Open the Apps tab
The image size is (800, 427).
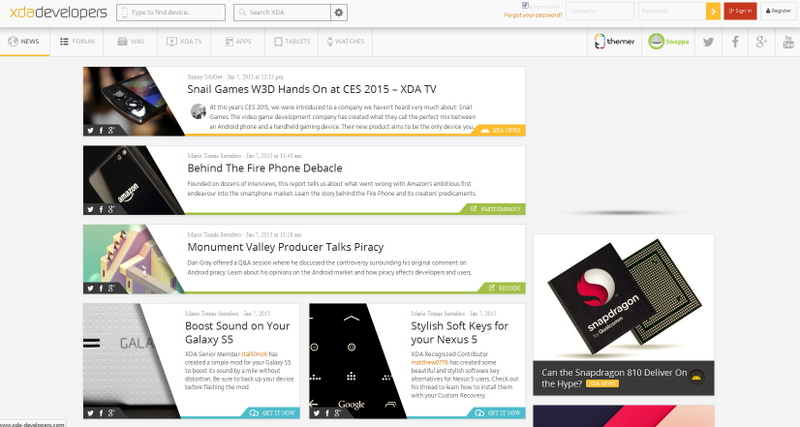[x=238, y=41]
